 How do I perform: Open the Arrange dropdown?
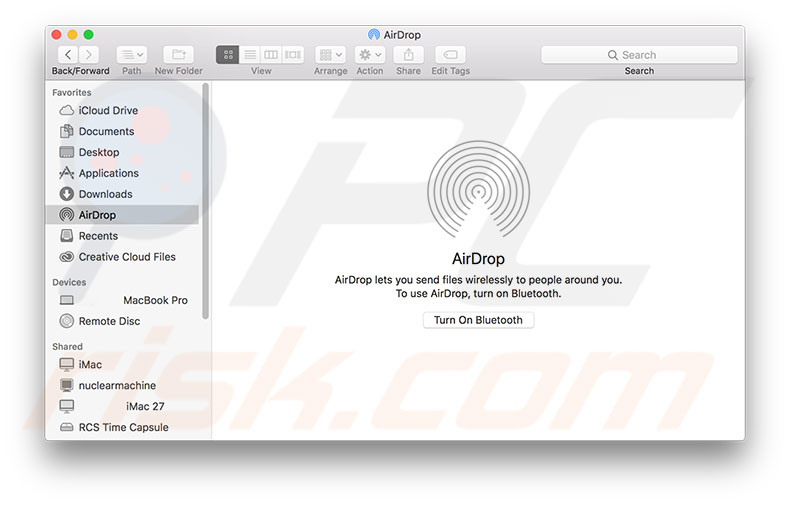pos(331,54)
